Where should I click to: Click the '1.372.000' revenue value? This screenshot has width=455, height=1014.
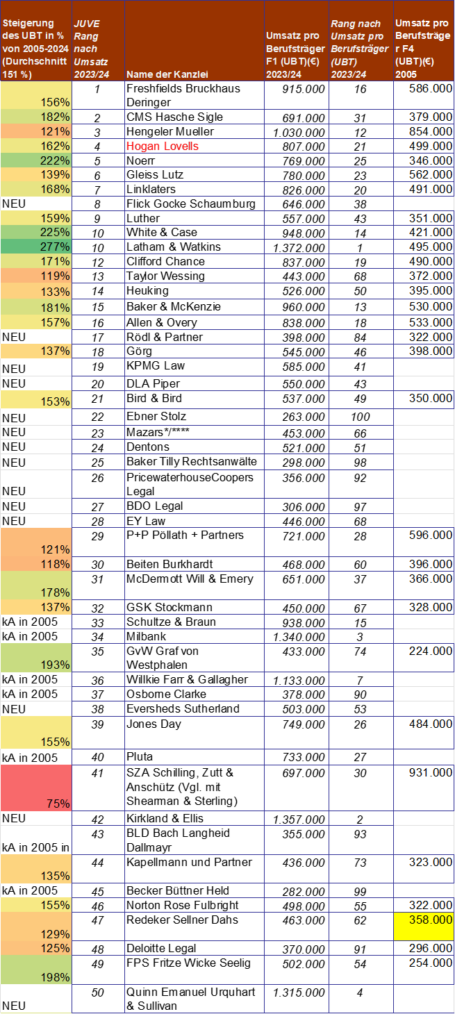coord(297,246)
